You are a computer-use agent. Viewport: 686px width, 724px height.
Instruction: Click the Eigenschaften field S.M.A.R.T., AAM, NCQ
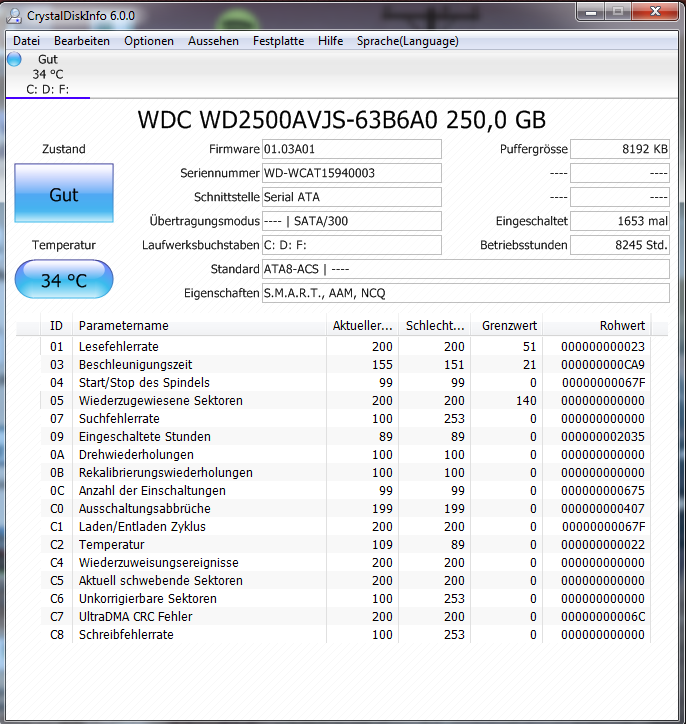[x=466, y=293]
